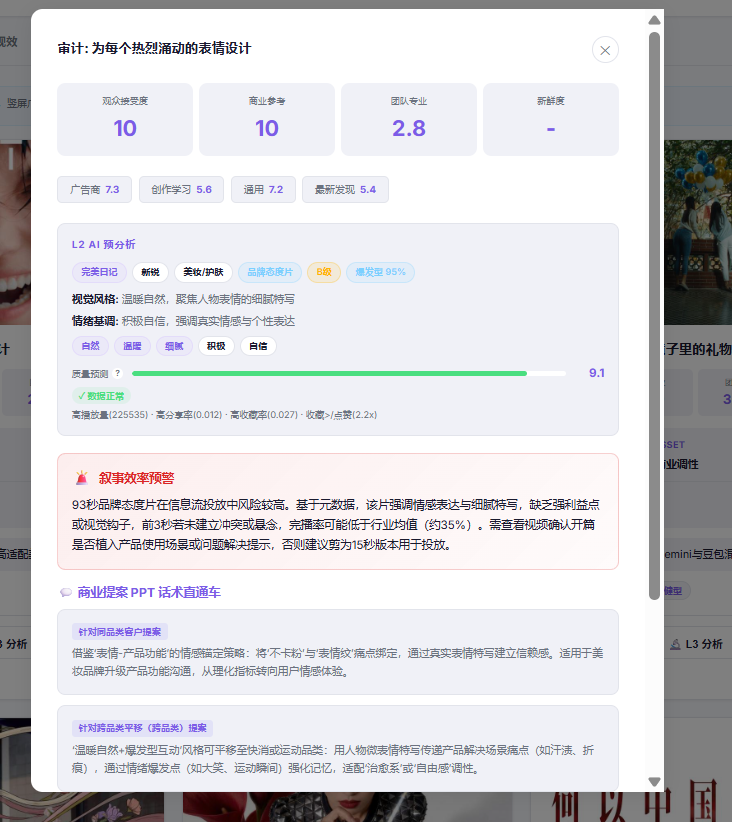Click the 细腻 mood tag
This screenshot has width=732, height=822.
click(x=174, y=346)
